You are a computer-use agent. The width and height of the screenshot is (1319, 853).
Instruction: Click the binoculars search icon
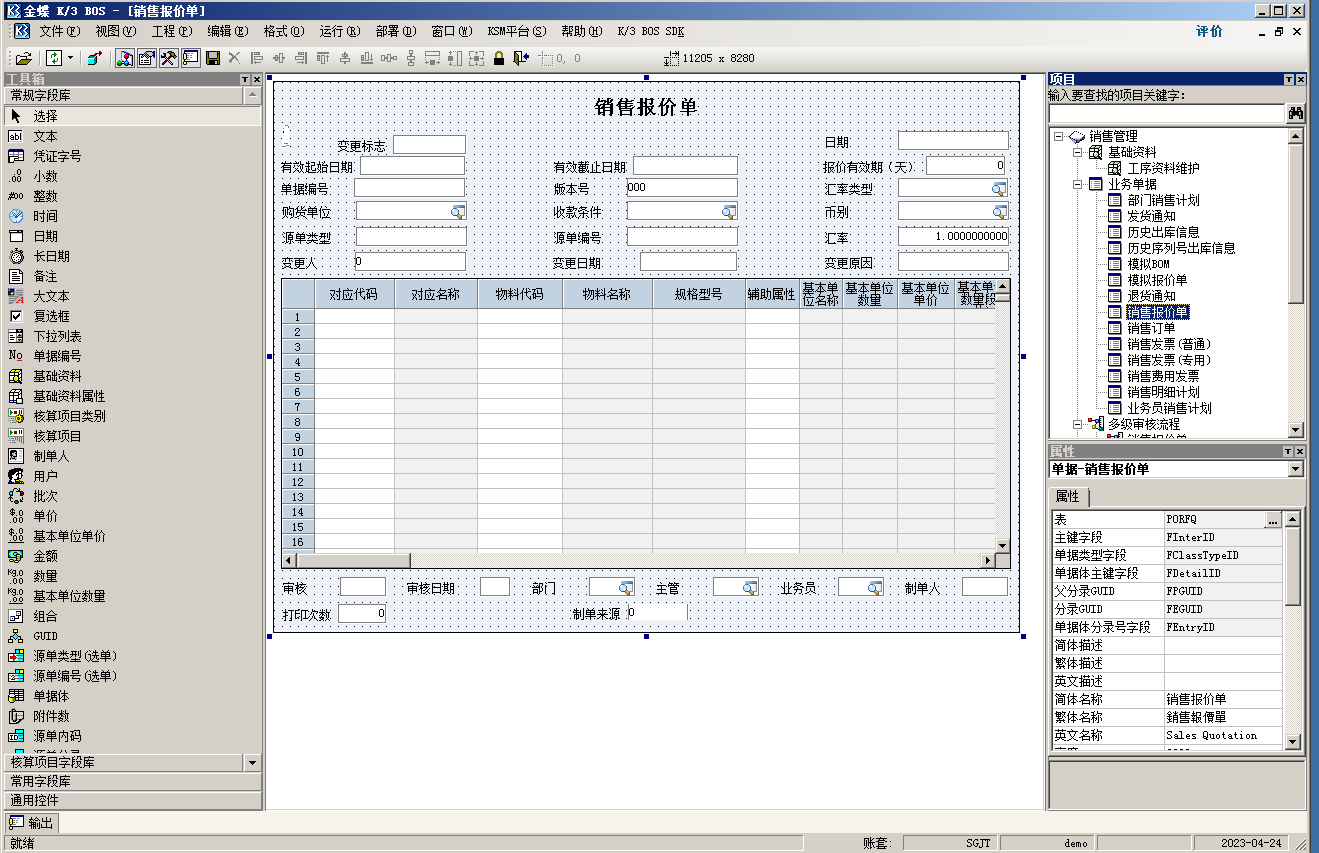coord(1296,114)
